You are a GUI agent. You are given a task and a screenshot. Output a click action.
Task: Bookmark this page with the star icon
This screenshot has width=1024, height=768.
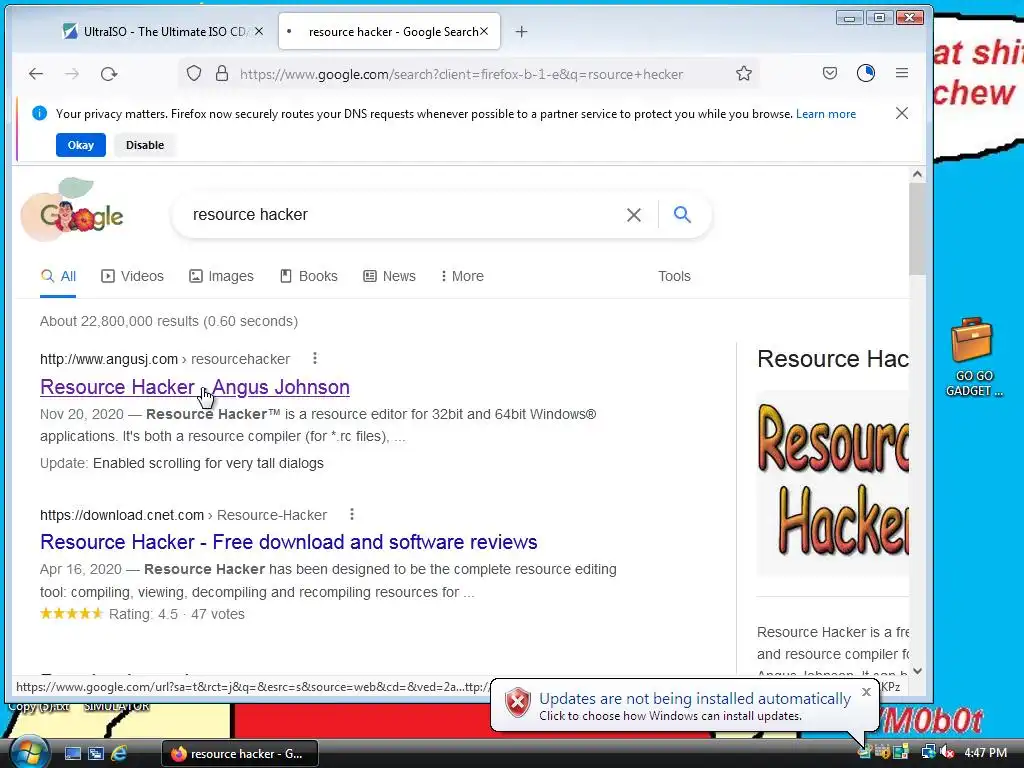744,73
